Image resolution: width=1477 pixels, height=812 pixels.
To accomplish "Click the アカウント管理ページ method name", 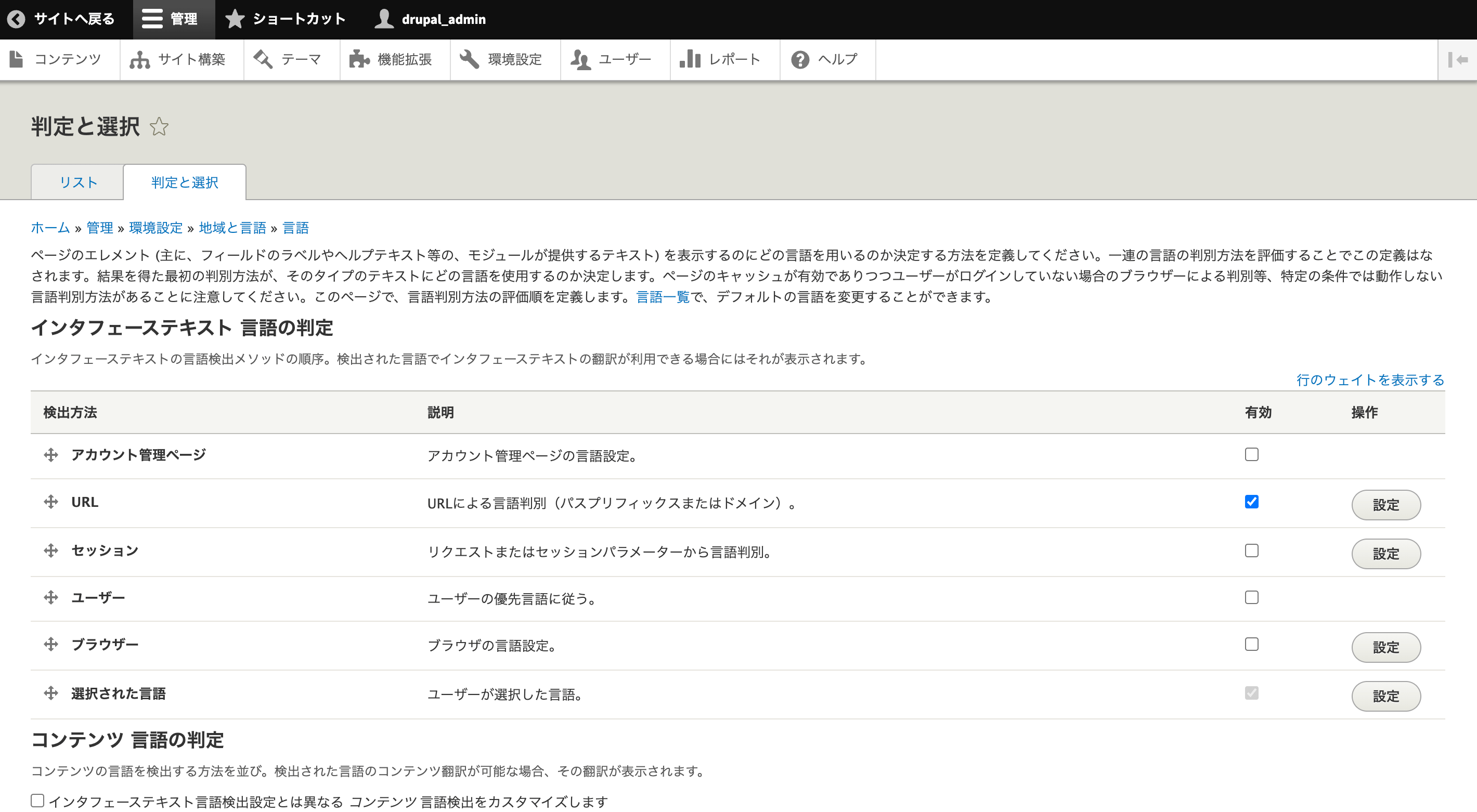I will (139, 455).
